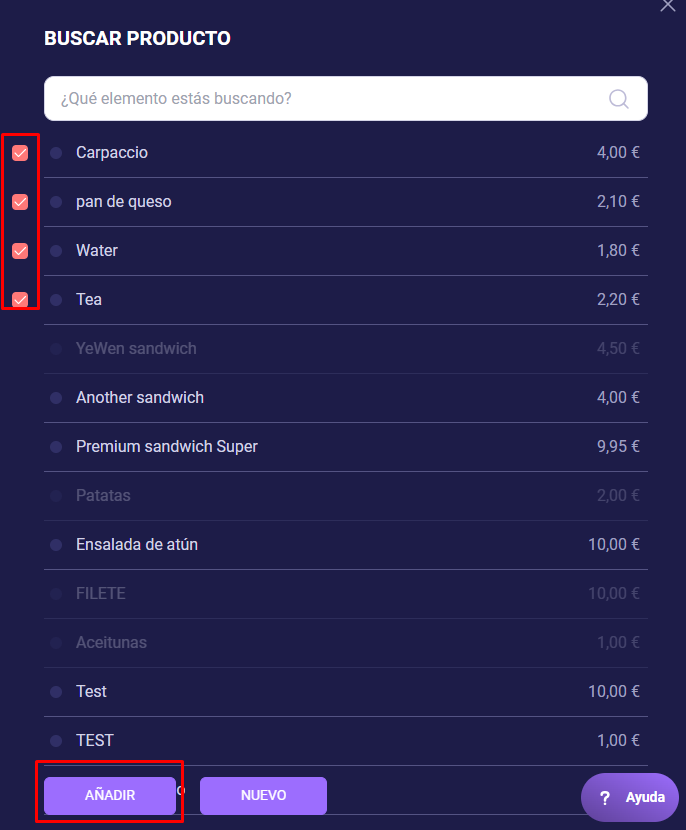
Task: Choose Ensalada de atún from list
Action: click(x=137, y=545)
